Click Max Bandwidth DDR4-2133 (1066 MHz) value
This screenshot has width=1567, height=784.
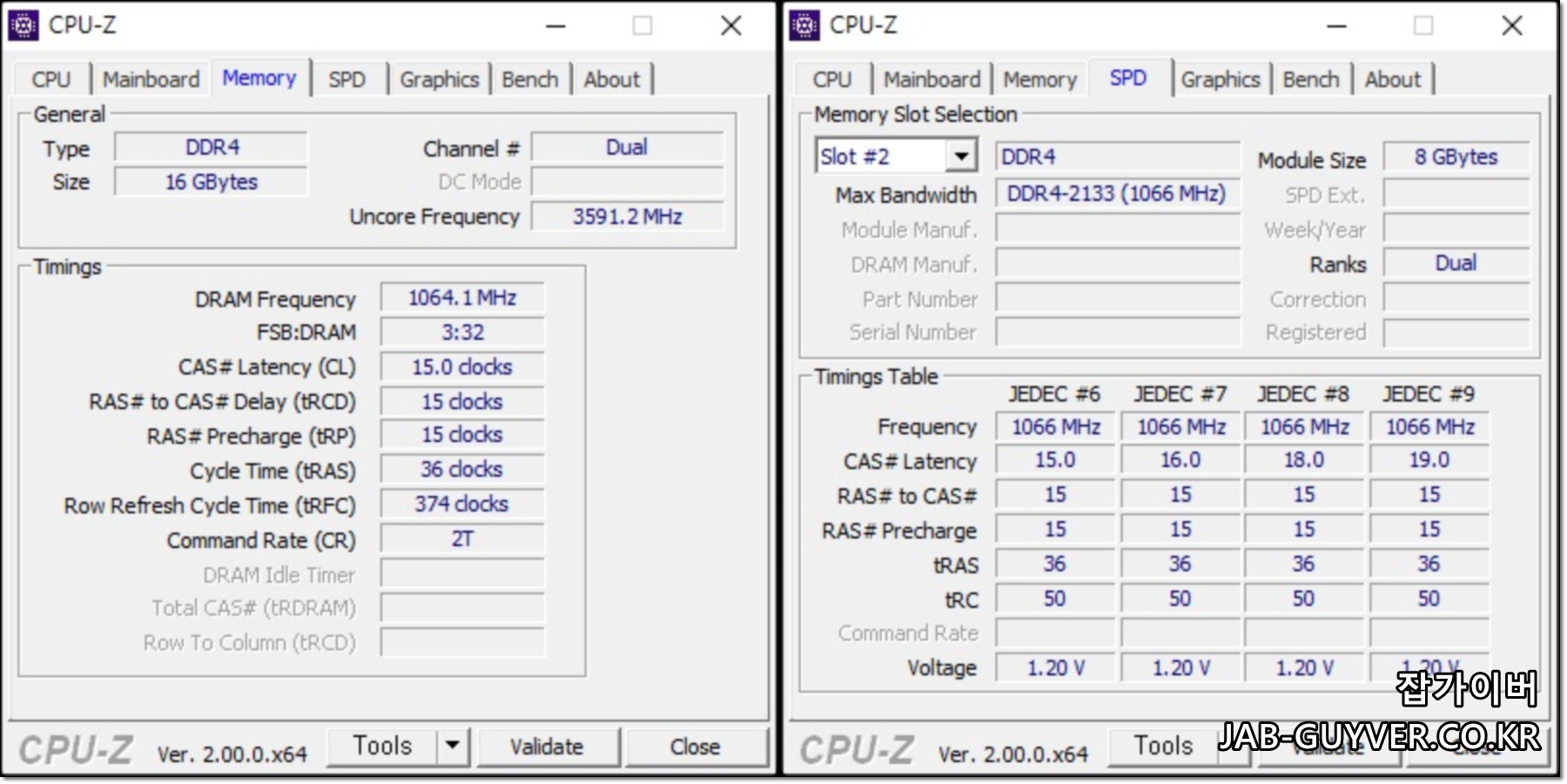point(1118,193)
